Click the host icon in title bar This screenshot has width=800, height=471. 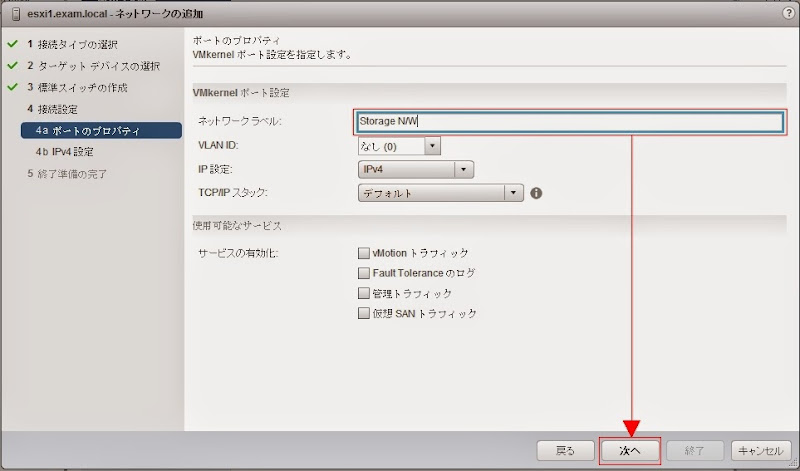pos(16,14)
